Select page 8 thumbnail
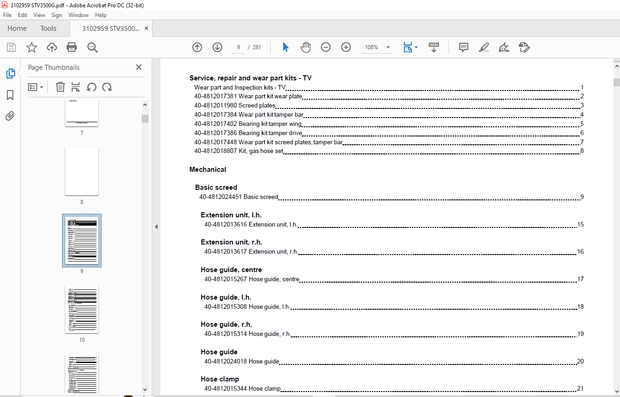The image size is (620, 397). 82,172
